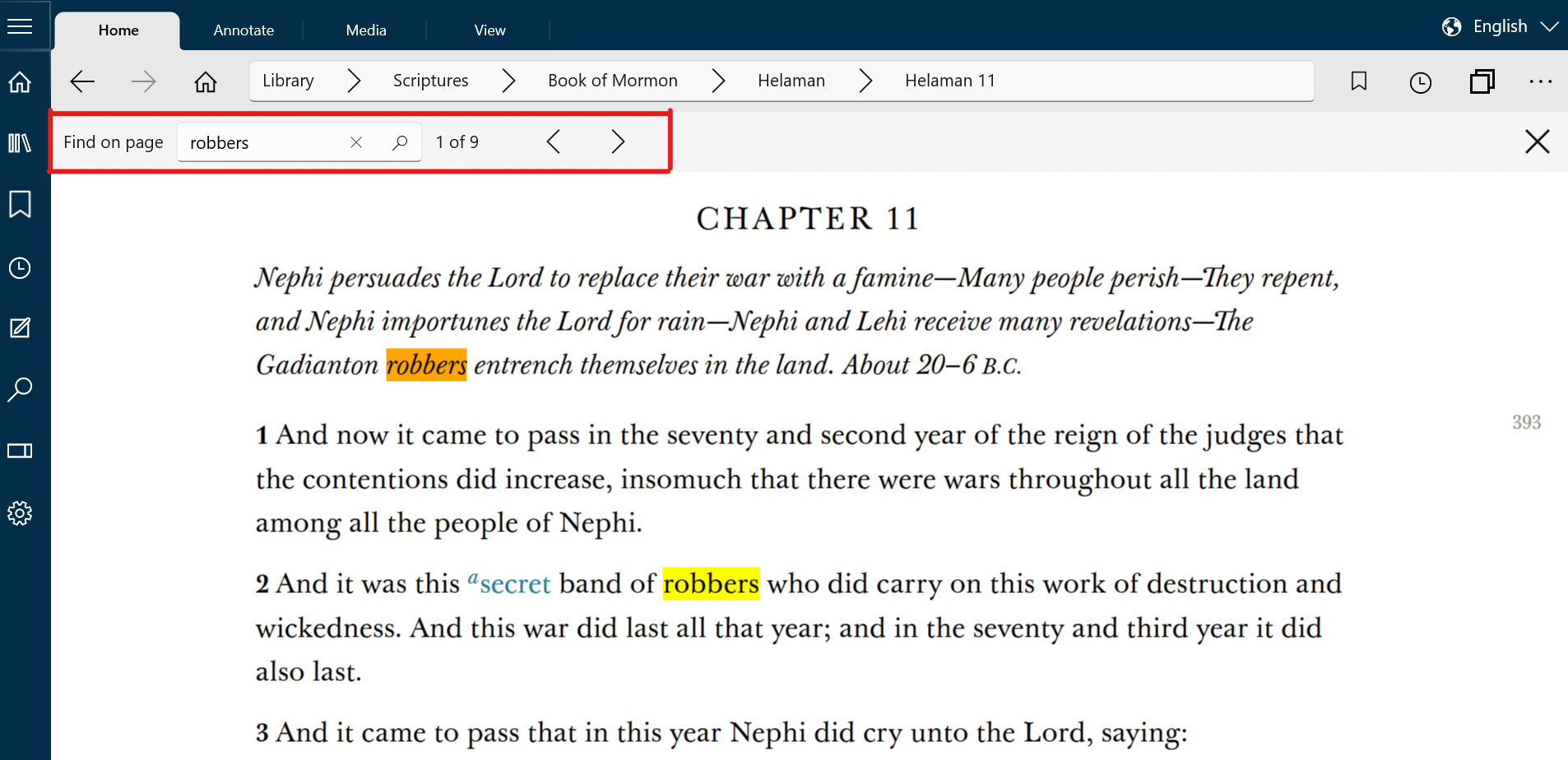The image size is (1568, 760).
Task: Select the Home tab
Action: coord(118,30)
